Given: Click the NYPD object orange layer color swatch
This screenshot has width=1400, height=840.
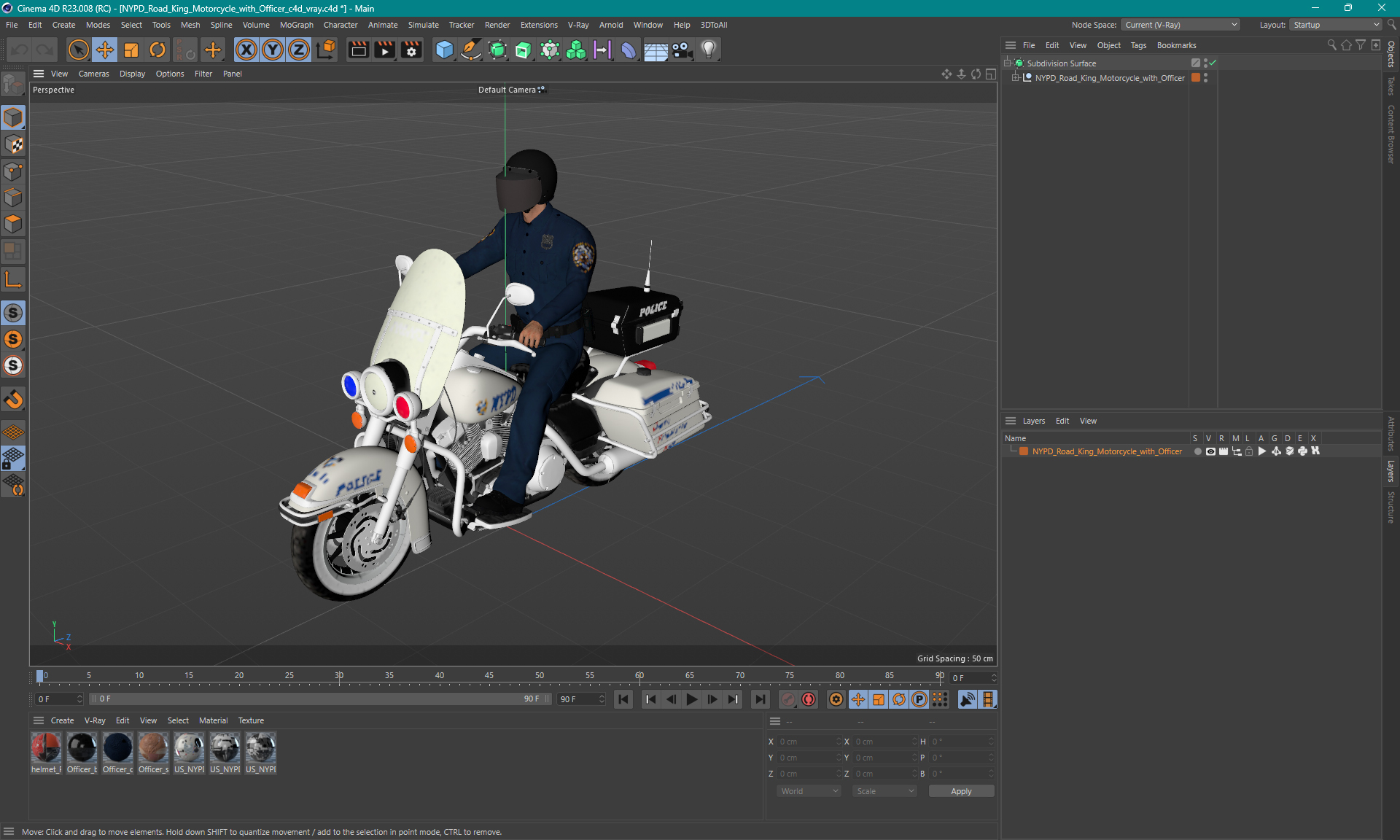Looking at the screenshot, I should [1196, 77].
